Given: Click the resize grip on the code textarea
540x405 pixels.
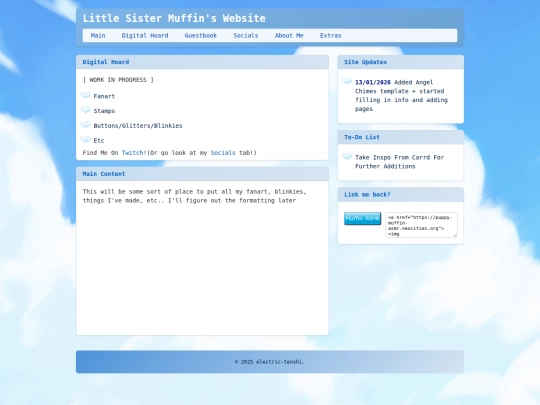Looking at the screenshot, I should 455,235.
